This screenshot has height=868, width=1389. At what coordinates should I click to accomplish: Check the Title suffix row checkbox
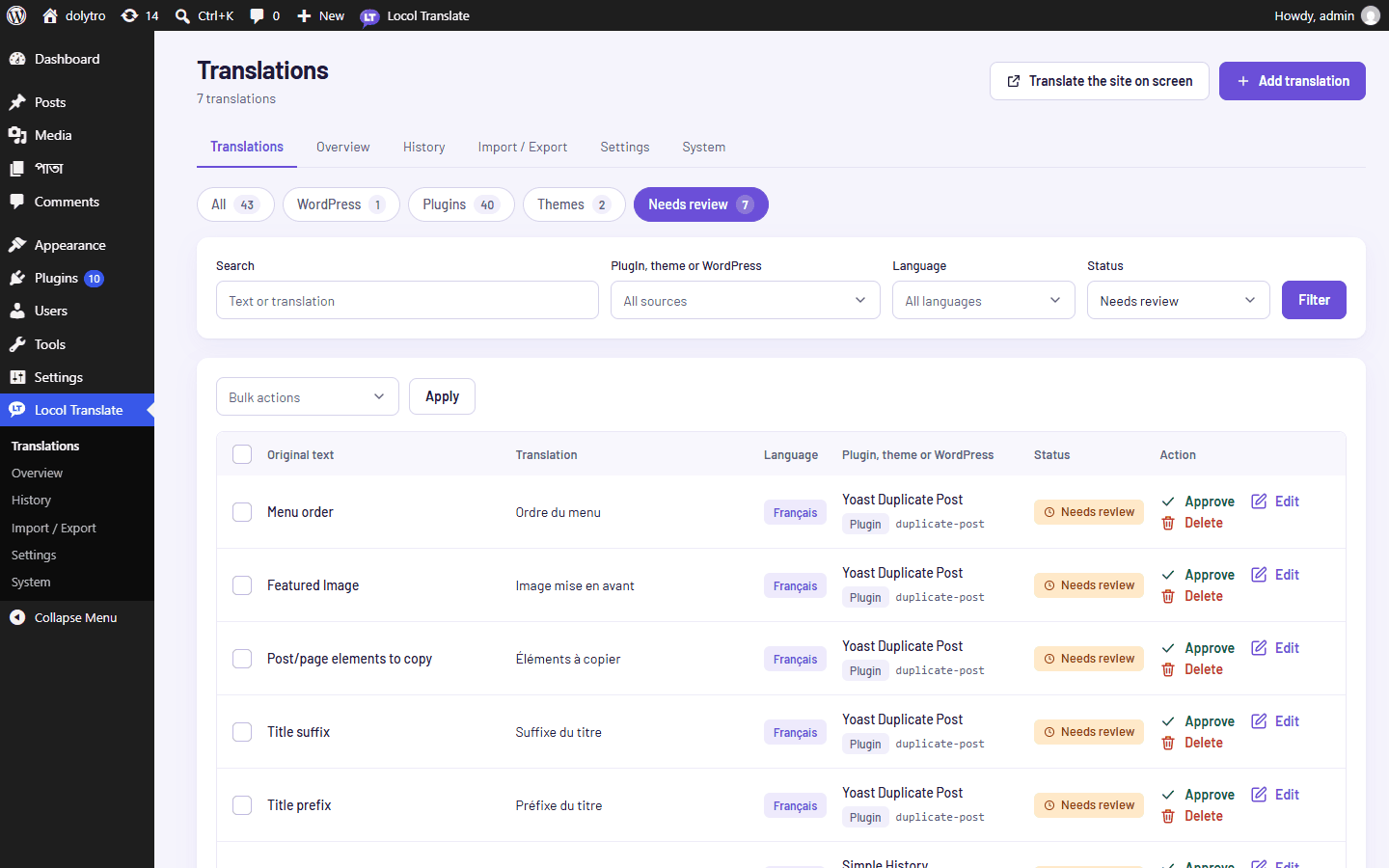coord(242,732)
